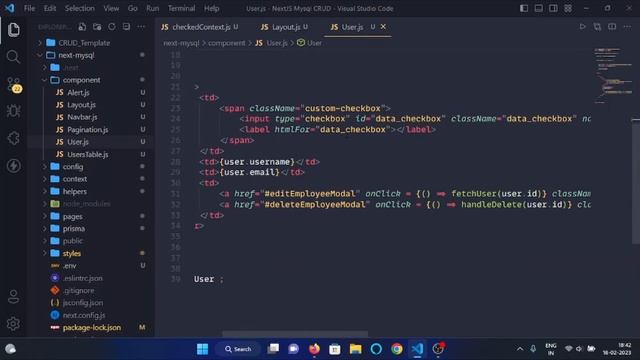
Task: Switch to the checkedContext.js tab
Action: [200, 27]
